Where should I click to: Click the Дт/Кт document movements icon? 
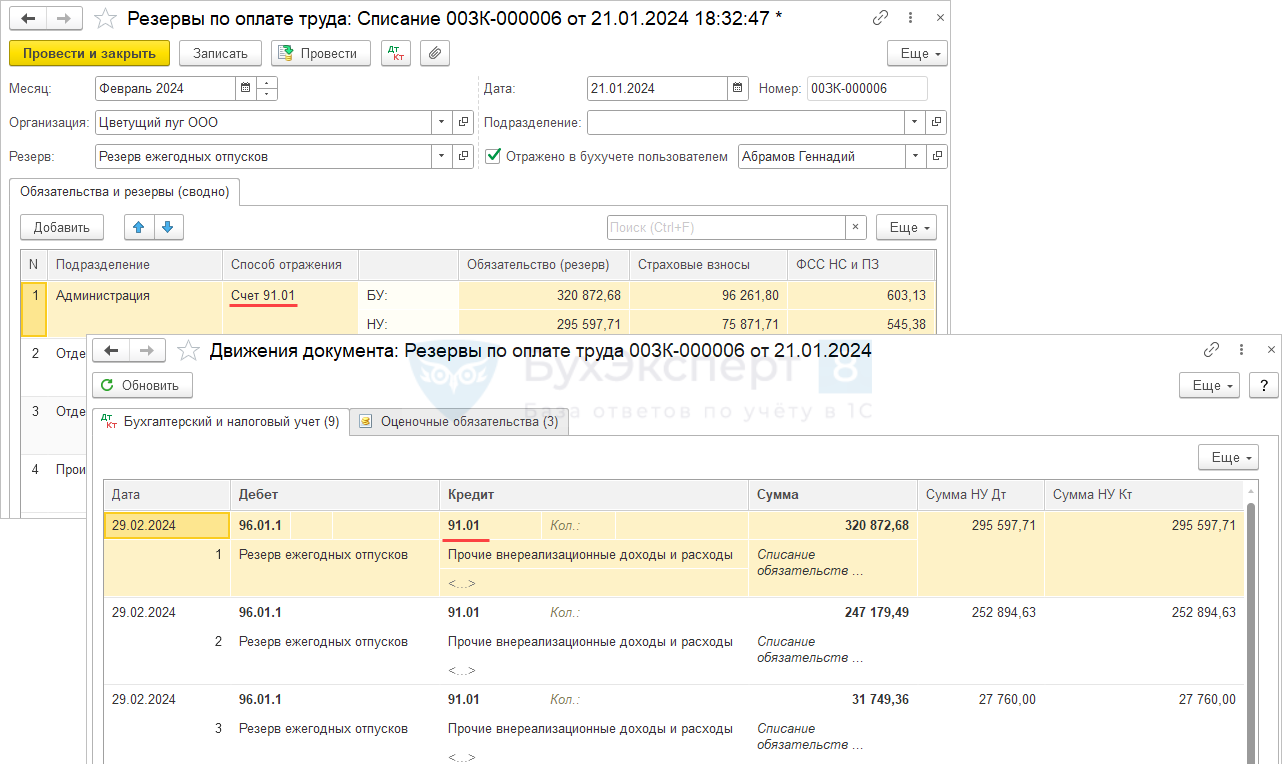pyautogui.click(x=396, y=53)
